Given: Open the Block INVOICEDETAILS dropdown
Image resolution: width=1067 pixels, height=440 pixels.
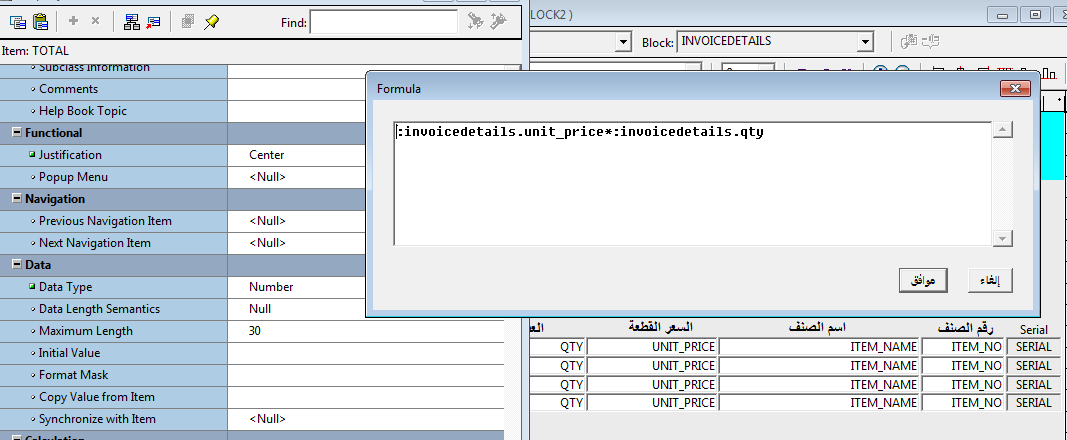Looking at the screenshot, I should point(865,42).
